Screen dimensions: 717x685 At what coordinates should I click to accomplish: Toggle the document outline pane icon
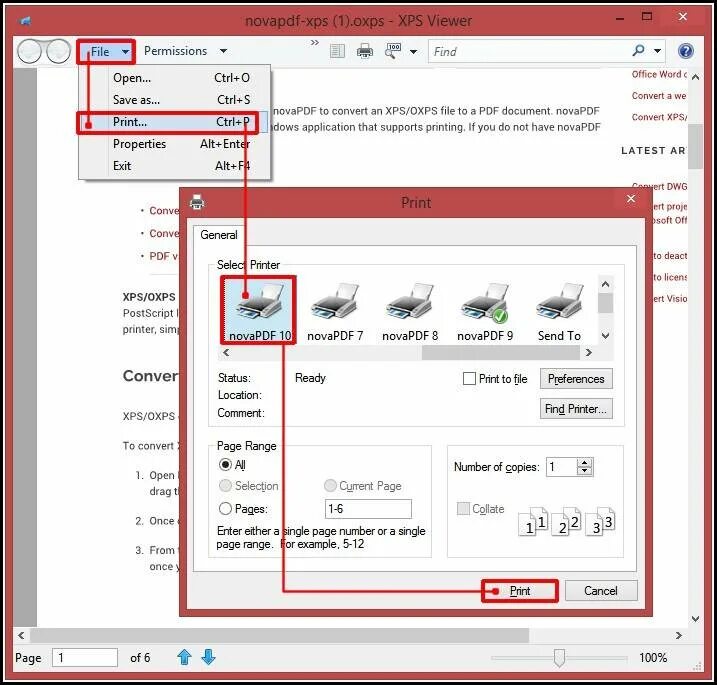point(337,51)
